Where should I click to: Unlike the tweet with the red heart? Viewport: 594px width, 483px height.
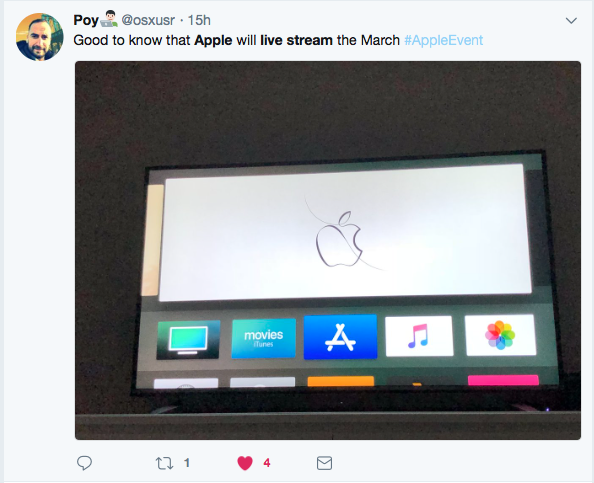click(x=245, y=463)
